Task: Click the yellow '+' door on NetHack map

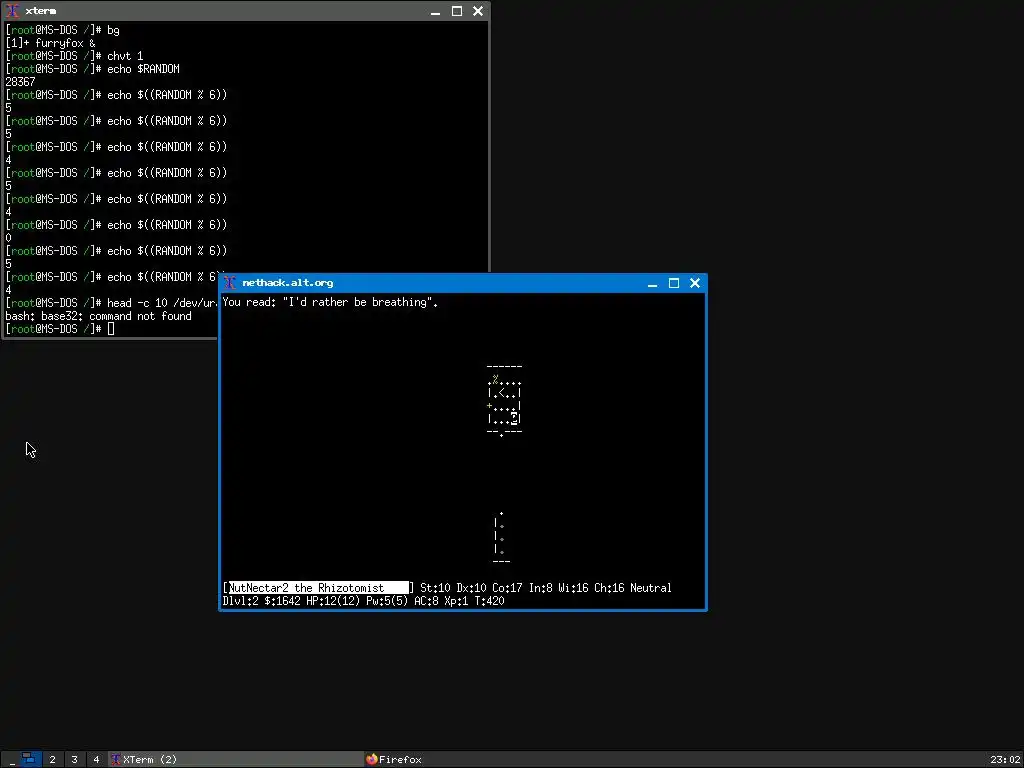Action: click(489, 406)
